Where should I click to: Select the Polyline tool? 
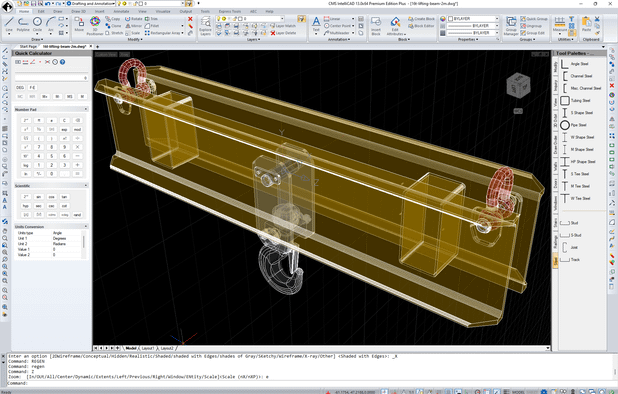23,25
